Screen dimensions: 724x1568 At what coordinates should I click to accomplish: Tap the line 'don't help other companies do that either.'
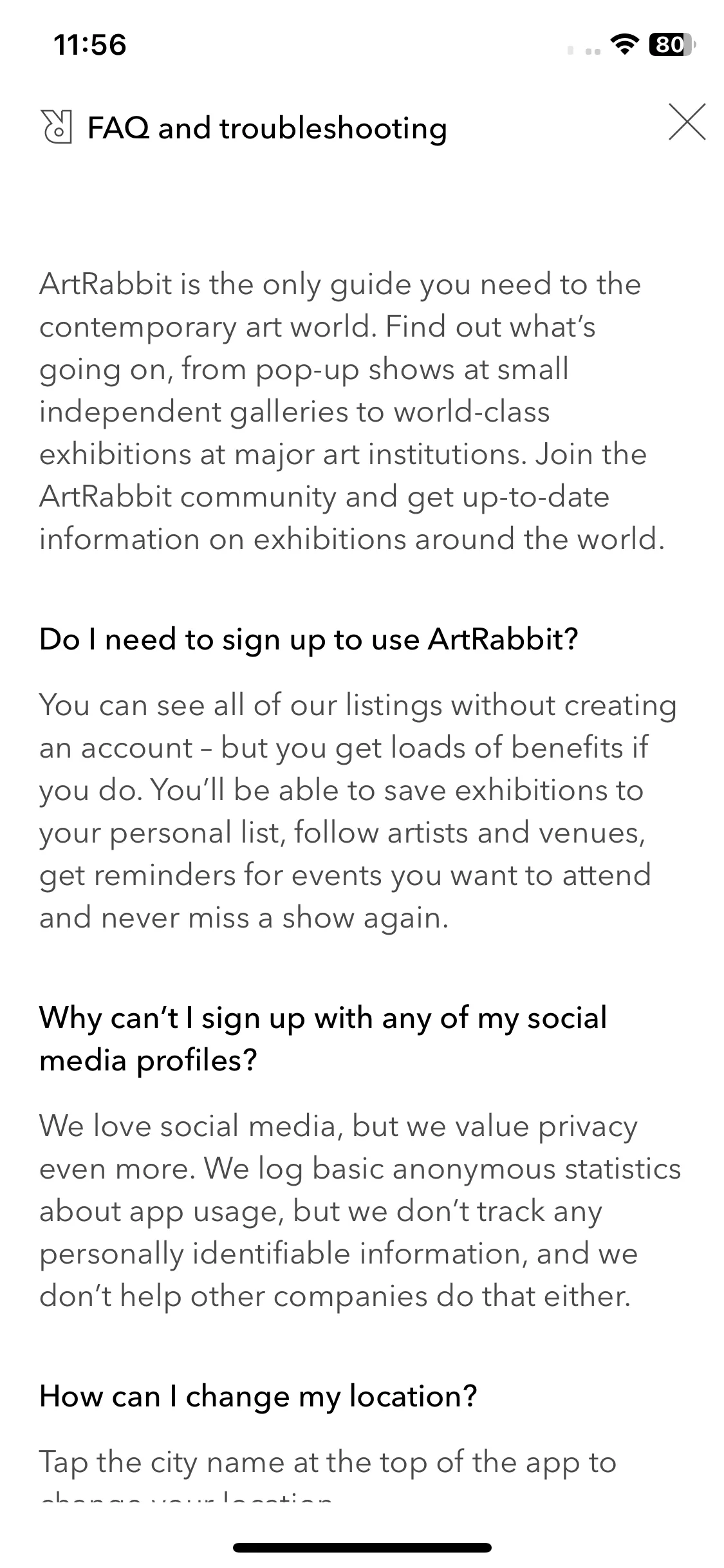tap(335, 1296)
